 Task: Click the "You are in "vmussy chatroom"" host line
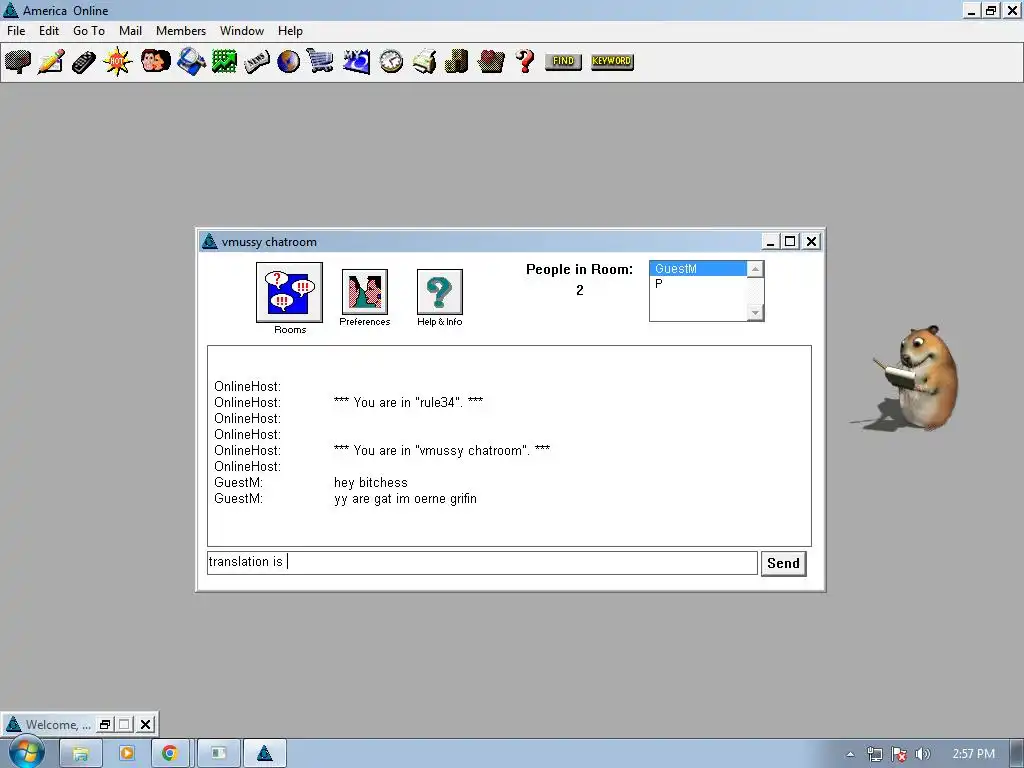pyautogui.click(x=441, y=451)
